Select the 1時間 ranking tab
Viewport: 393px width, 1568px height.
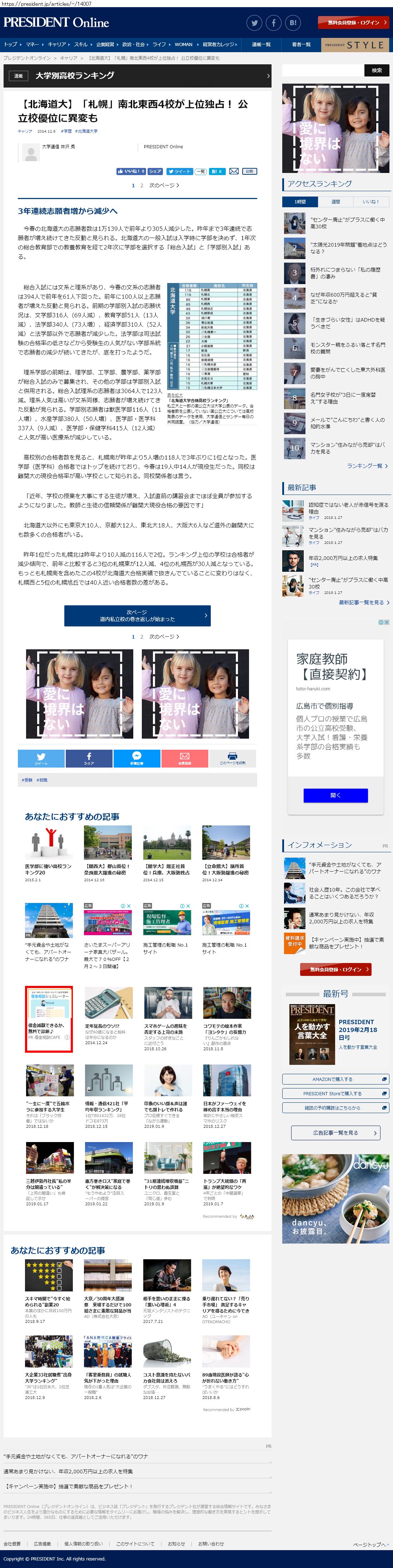(x=300, y=202)
